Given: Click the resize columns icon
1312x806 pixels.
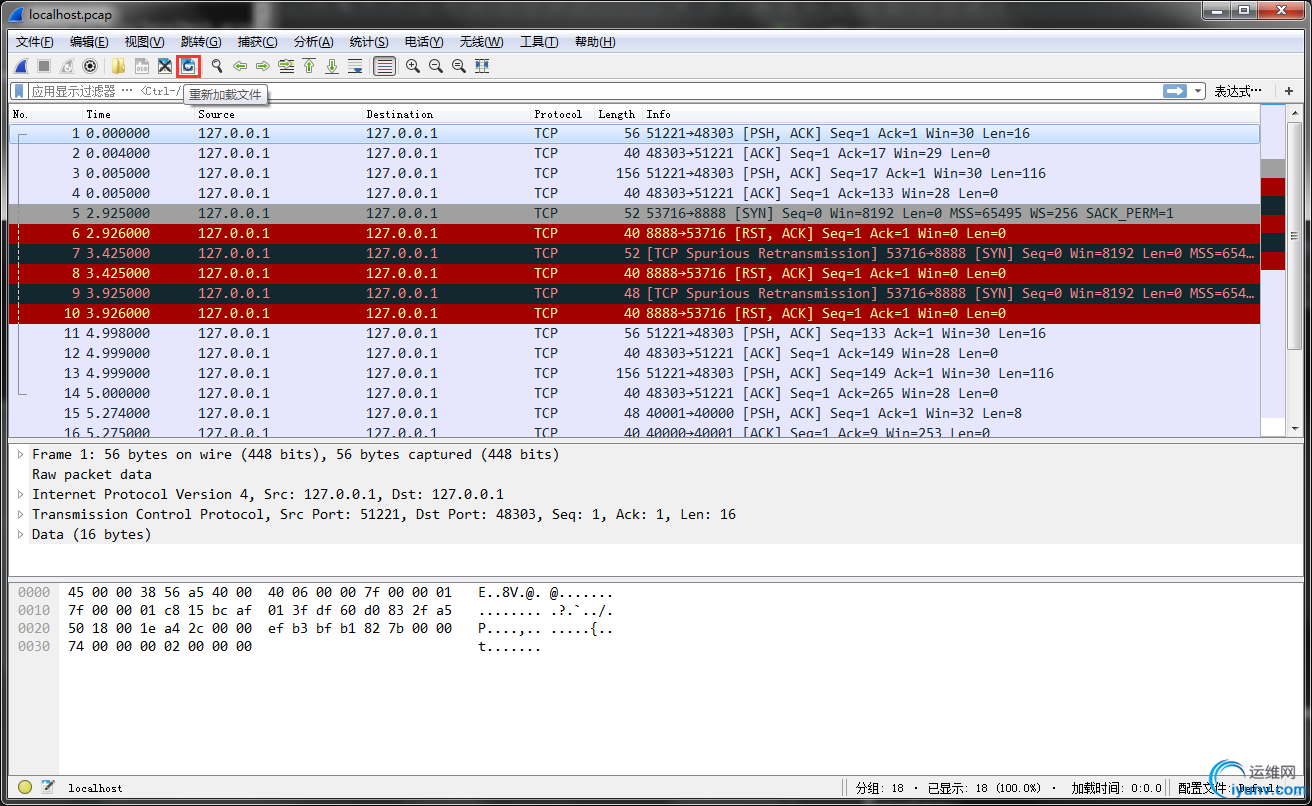Looking at the screenshot, I should pos(482,66).
